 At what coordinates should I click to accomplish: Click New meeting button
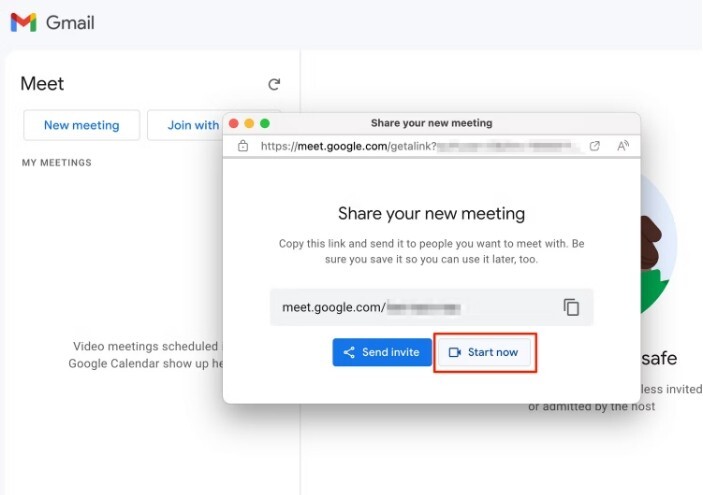coord(82,125)
